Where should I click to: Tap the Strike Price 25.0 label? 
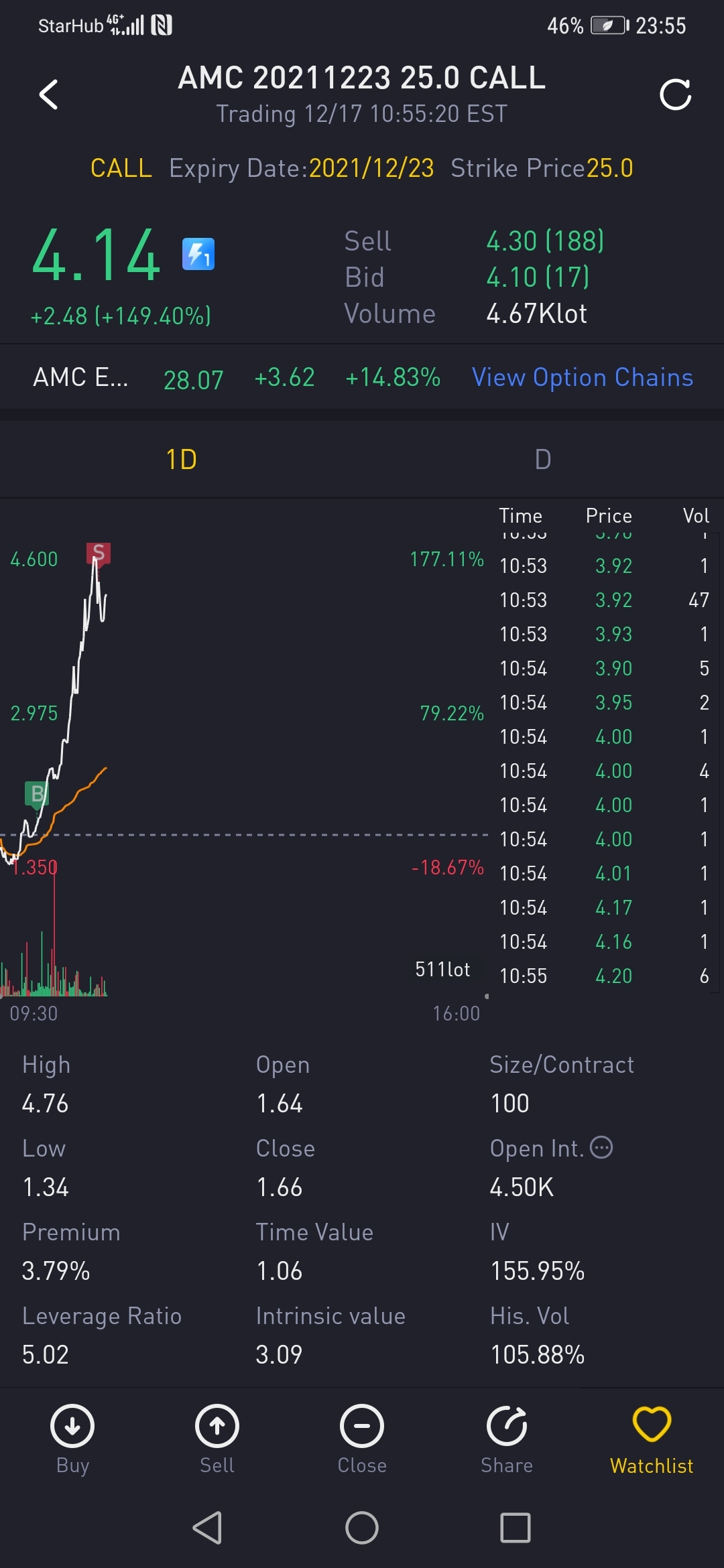pos(542,168)
